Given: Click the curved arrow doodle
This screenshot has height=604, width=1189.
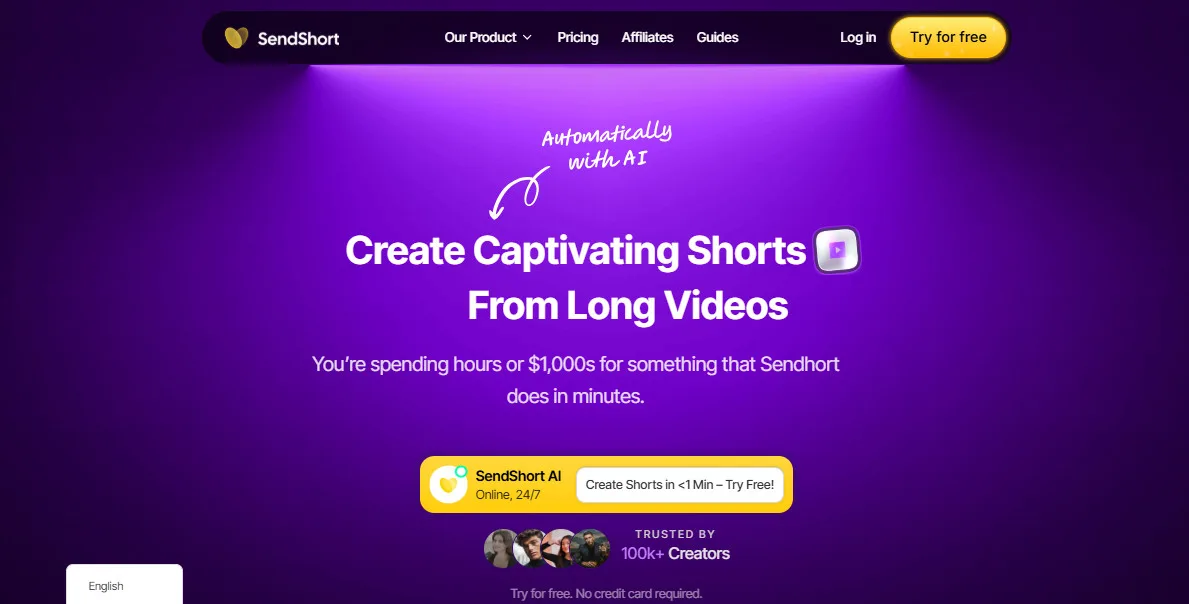Looking at the screenshot, I should [519, 192].
